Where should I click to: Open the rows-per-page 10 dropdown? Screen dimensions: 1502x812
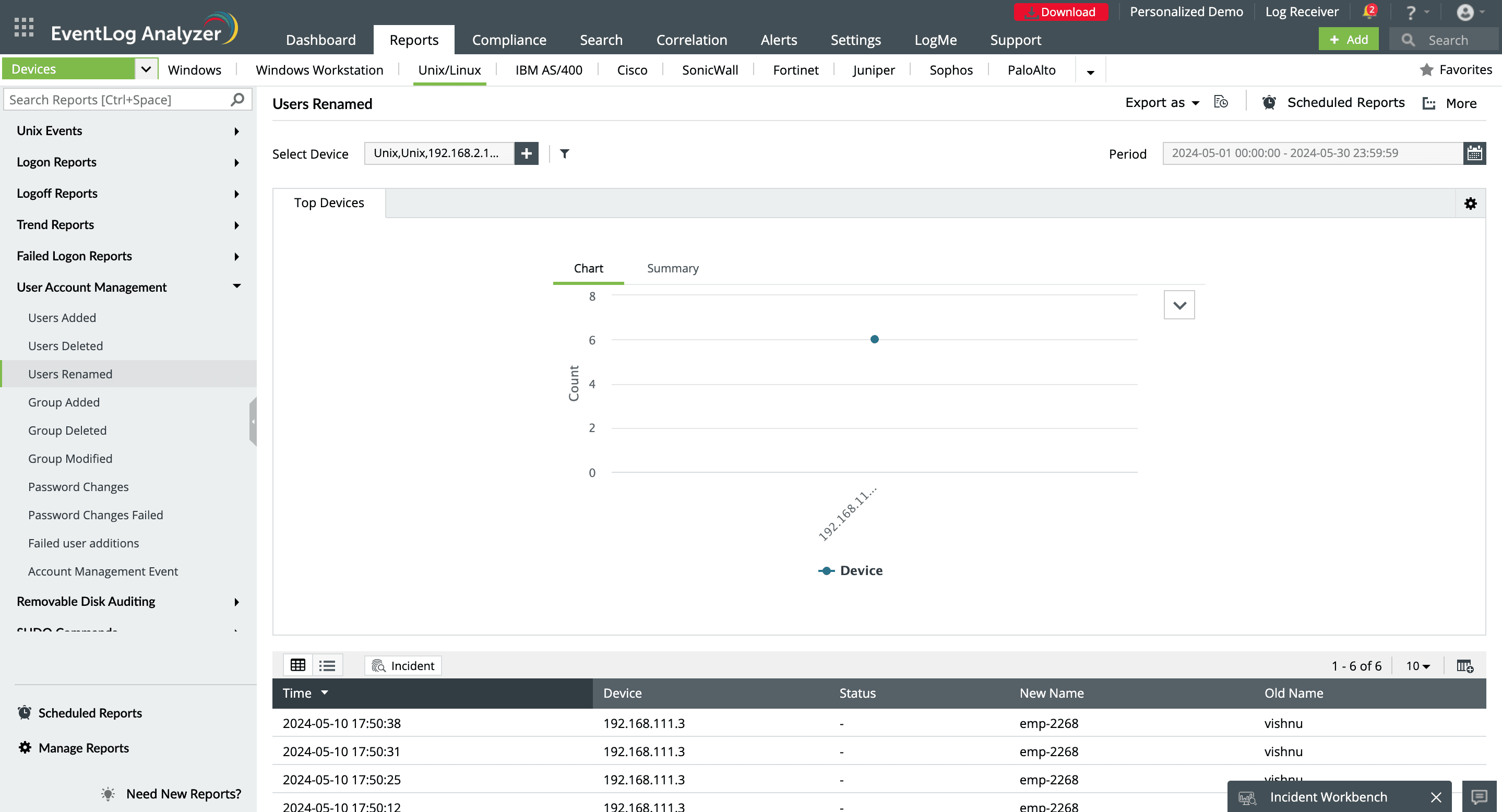1417,666
